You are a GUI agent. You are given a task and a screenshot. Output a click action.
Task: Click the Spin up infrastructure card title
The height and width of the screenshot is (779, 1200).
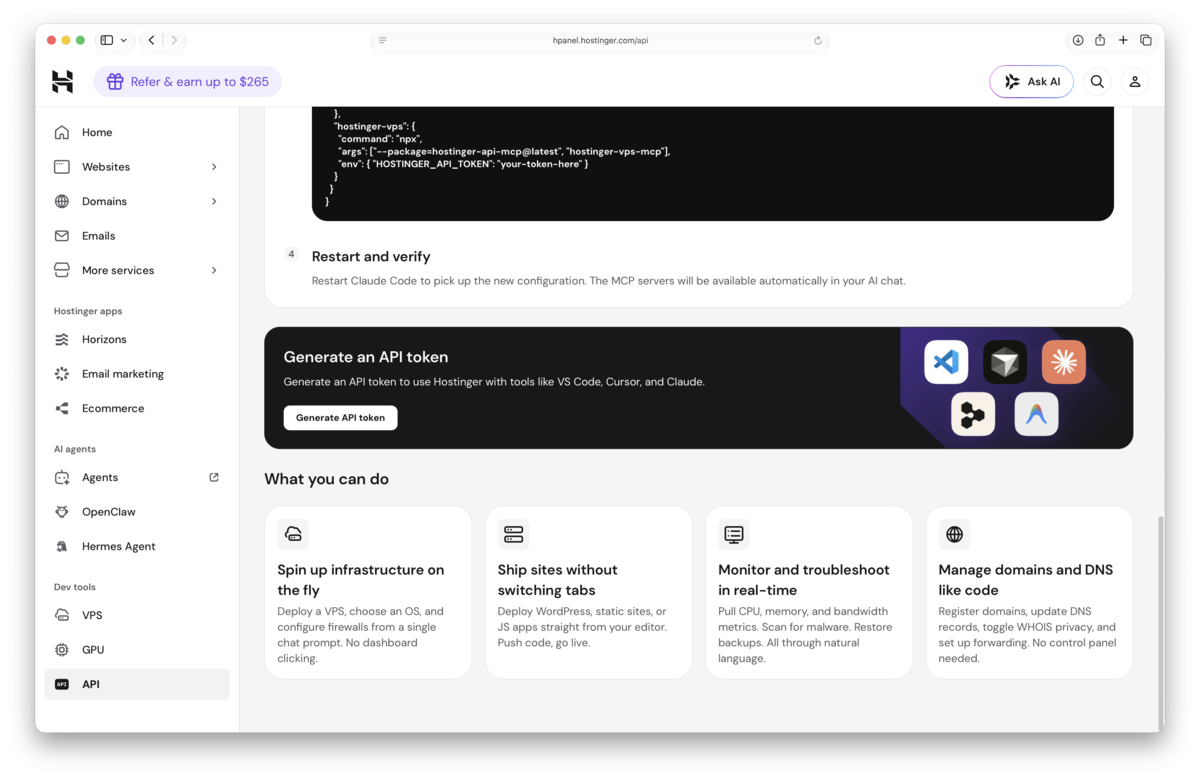[x=361, y=580]
